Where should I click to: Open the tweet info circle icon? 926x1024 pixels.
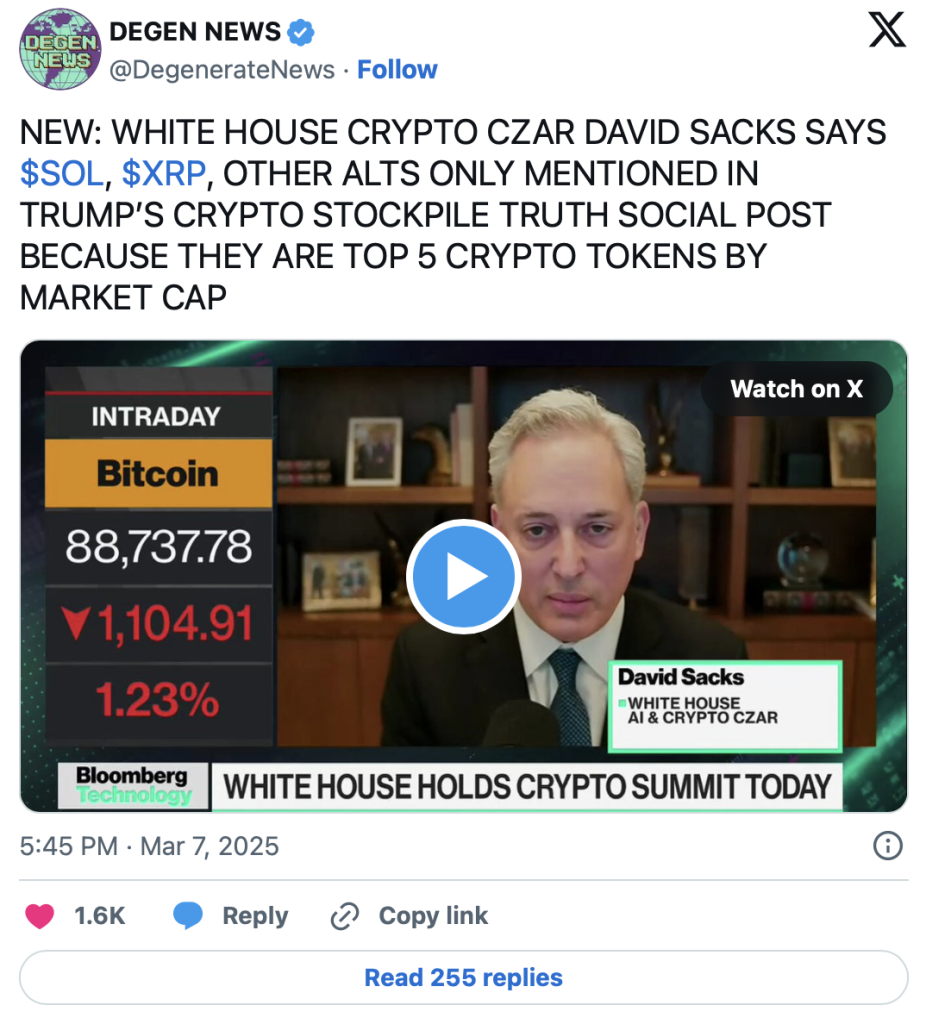pyautogui.click(x=887, y=846)
